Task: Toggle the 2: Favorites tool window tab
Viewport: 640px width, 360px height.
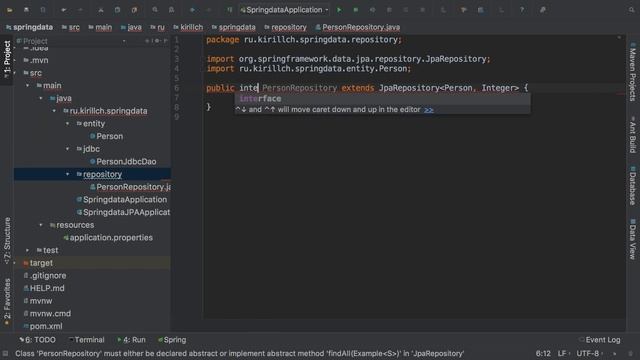Action: point(7,302)
